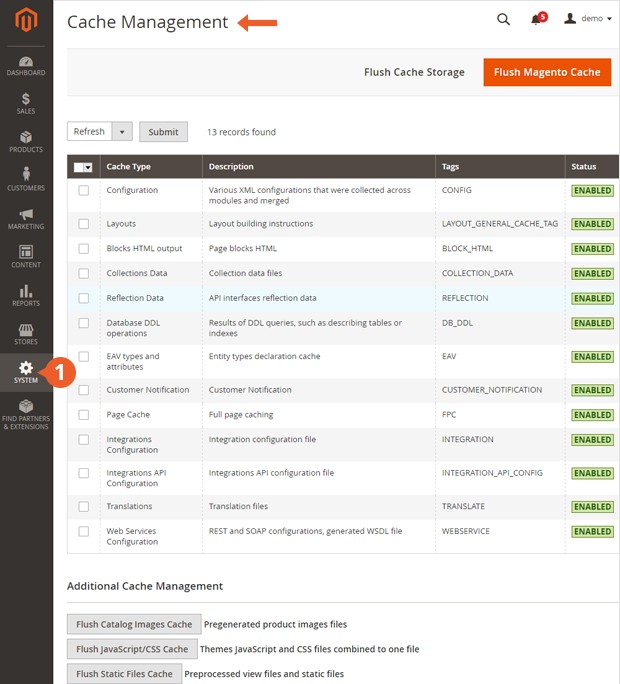Check the EAV types and attributes checkbox

pos(84,356)
